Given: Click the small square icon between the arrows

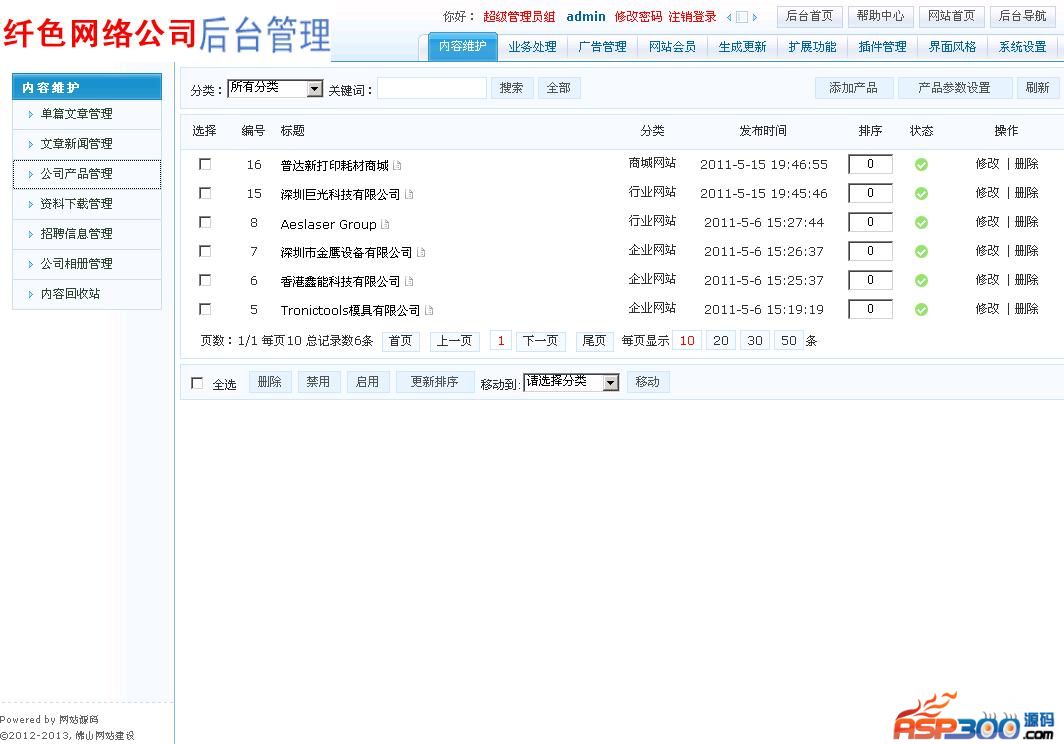Looking at the screenshot, I should coord(742,18).
